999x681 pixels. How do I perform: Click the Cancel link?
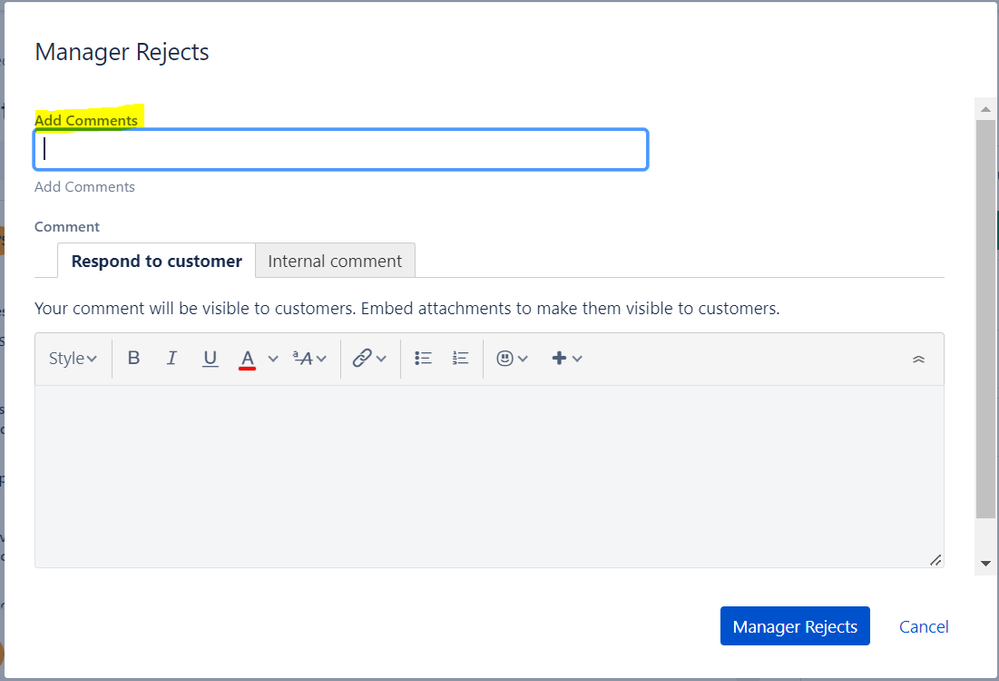924,626
